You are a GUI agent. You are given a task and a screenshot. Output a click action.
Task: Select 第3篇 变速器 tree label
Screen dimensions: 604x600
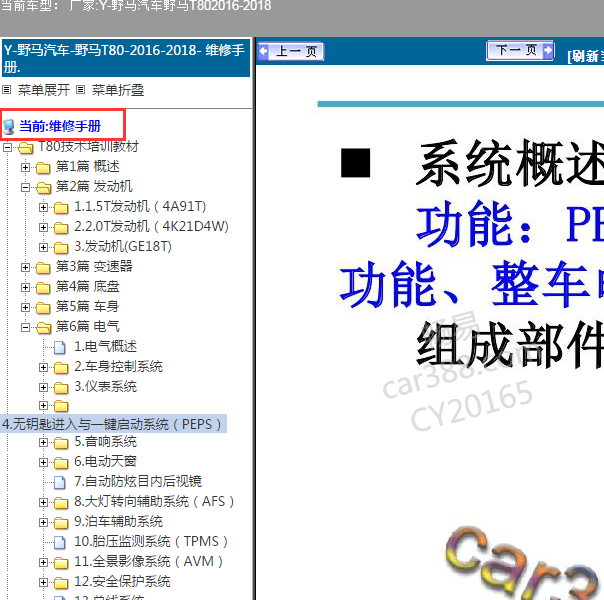pos(94,266)
